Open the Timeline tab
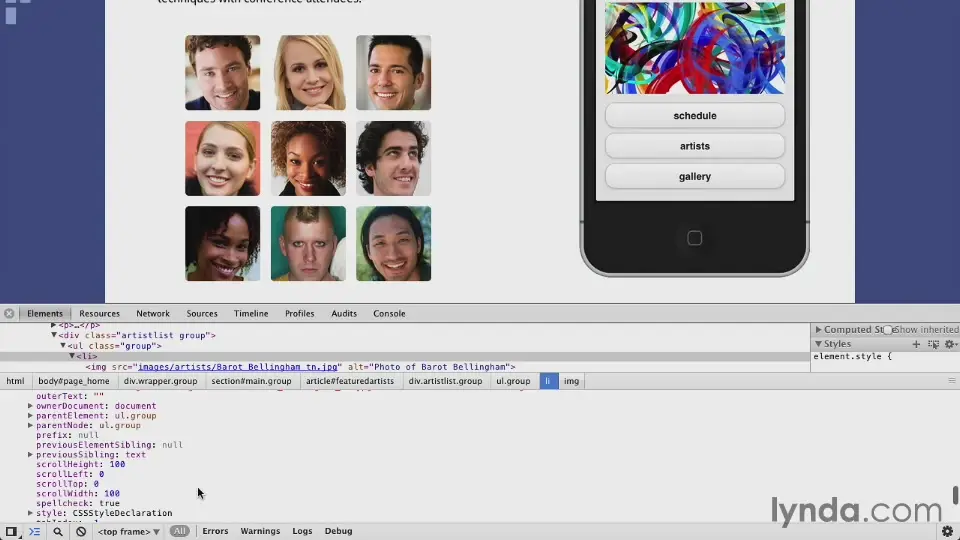The height and width of the screenshot is (540, 960). [251, 313]
